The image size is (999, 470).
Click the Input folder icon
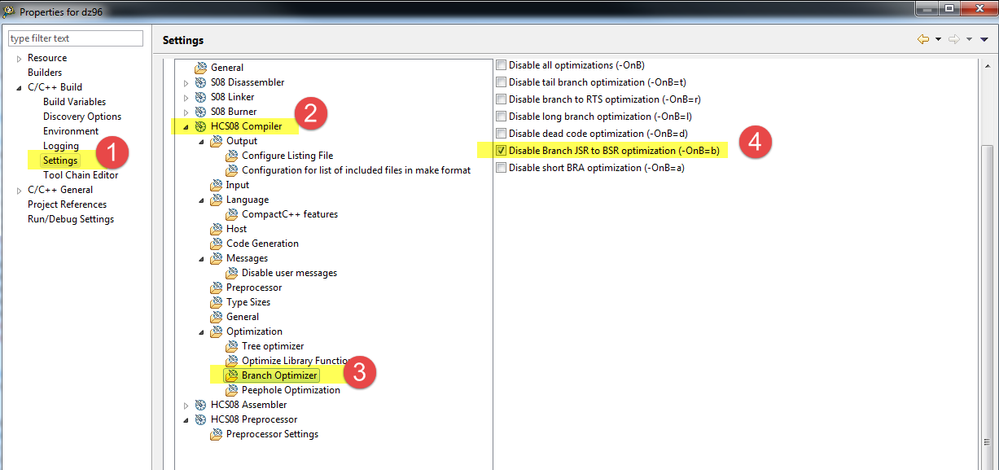pyautogui.click(x=217, y=185)
